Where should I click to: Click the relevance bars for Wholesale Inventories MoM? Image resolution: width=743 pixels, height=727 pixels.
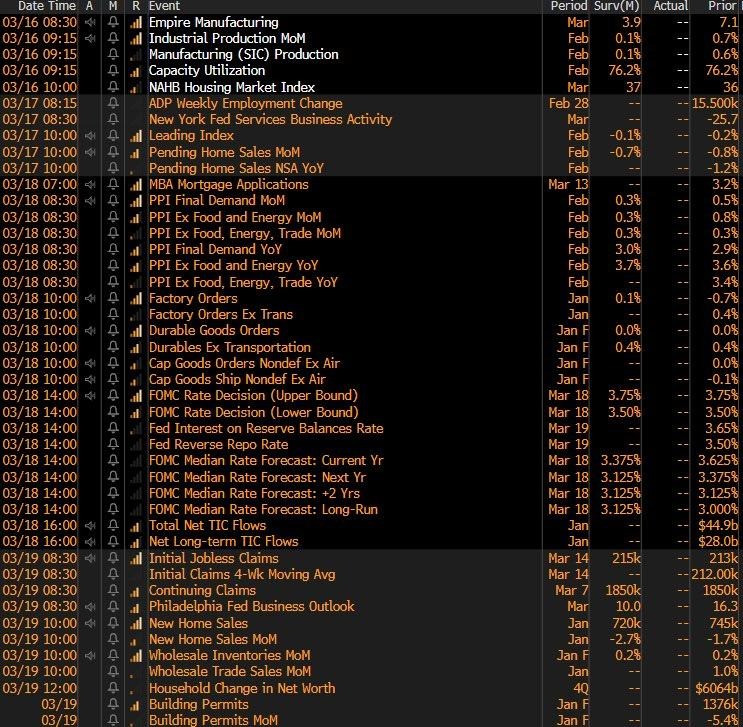136,656
